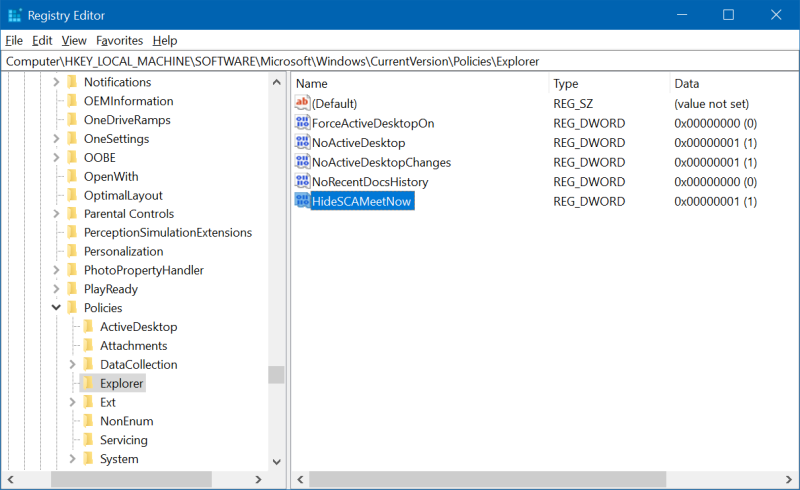Expand the Parental Controls node

click(56, 214)
